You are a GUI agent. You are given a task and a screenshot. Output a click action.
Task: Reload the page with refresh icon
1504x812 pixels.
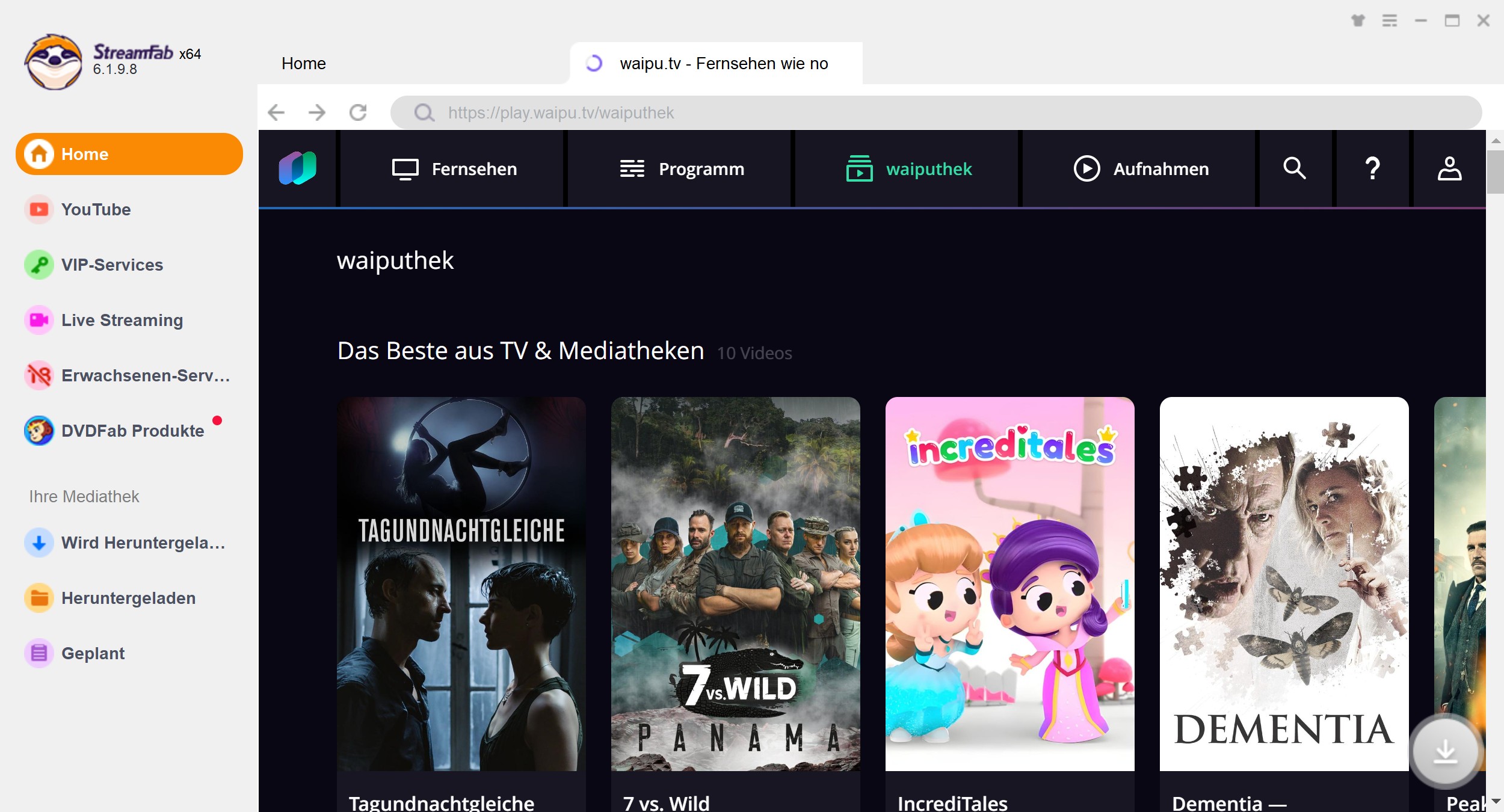point(358,112)
